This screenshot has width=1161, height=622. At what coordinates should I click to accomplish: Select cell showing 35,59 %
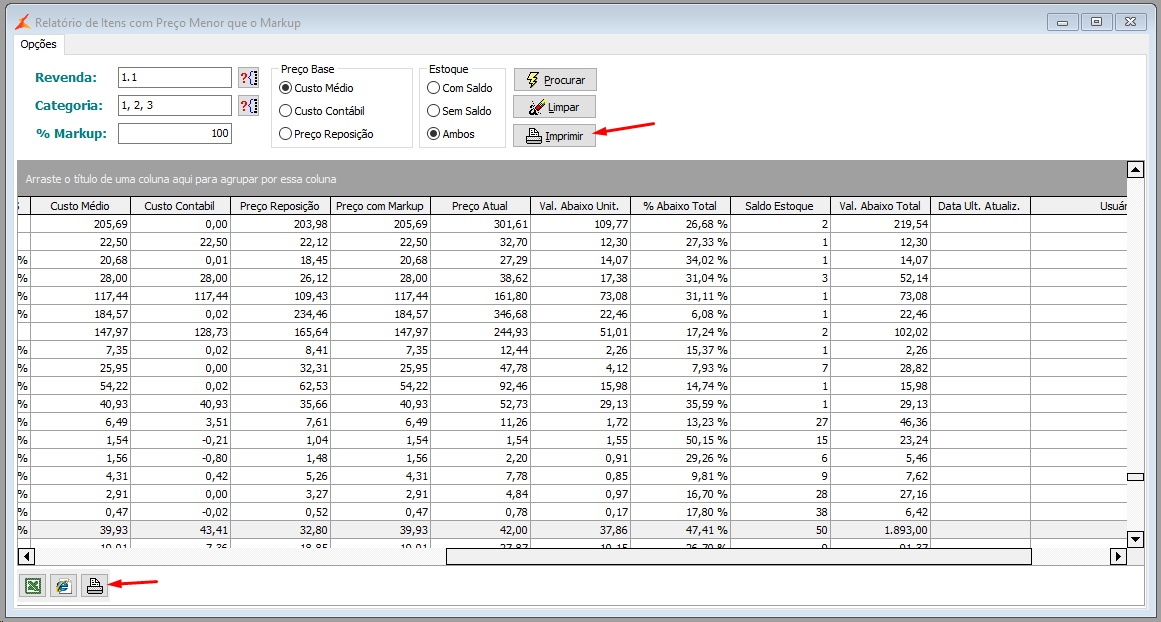click(680, 404)
